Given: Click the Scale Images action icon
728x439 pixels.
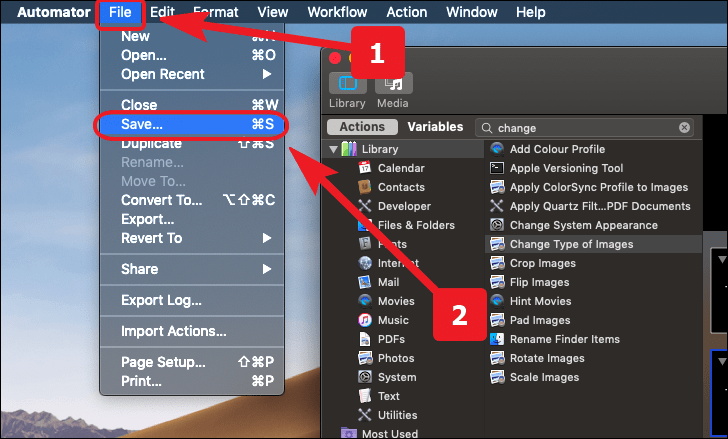Looking at the screenshot, I should click(x=497, y=377).
